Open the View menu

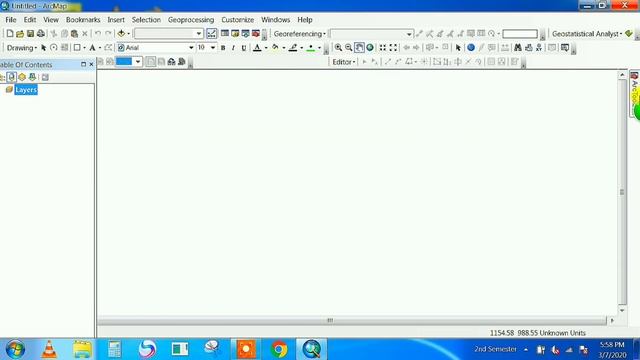pyautogui.click(x=51, y=20)
